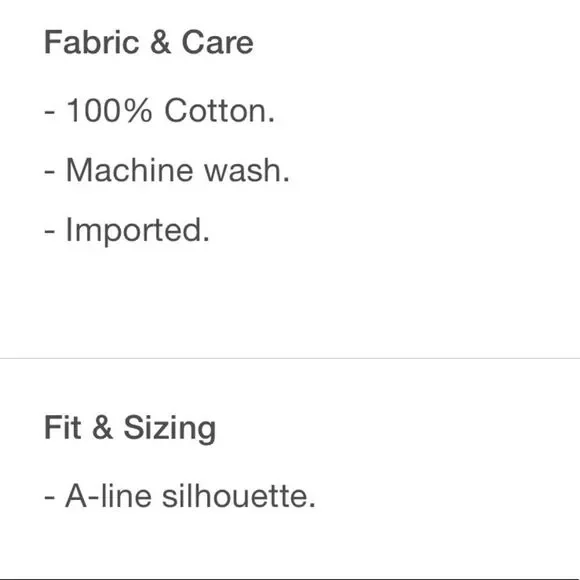Click the word Fabric in heading

click(92, 43)
